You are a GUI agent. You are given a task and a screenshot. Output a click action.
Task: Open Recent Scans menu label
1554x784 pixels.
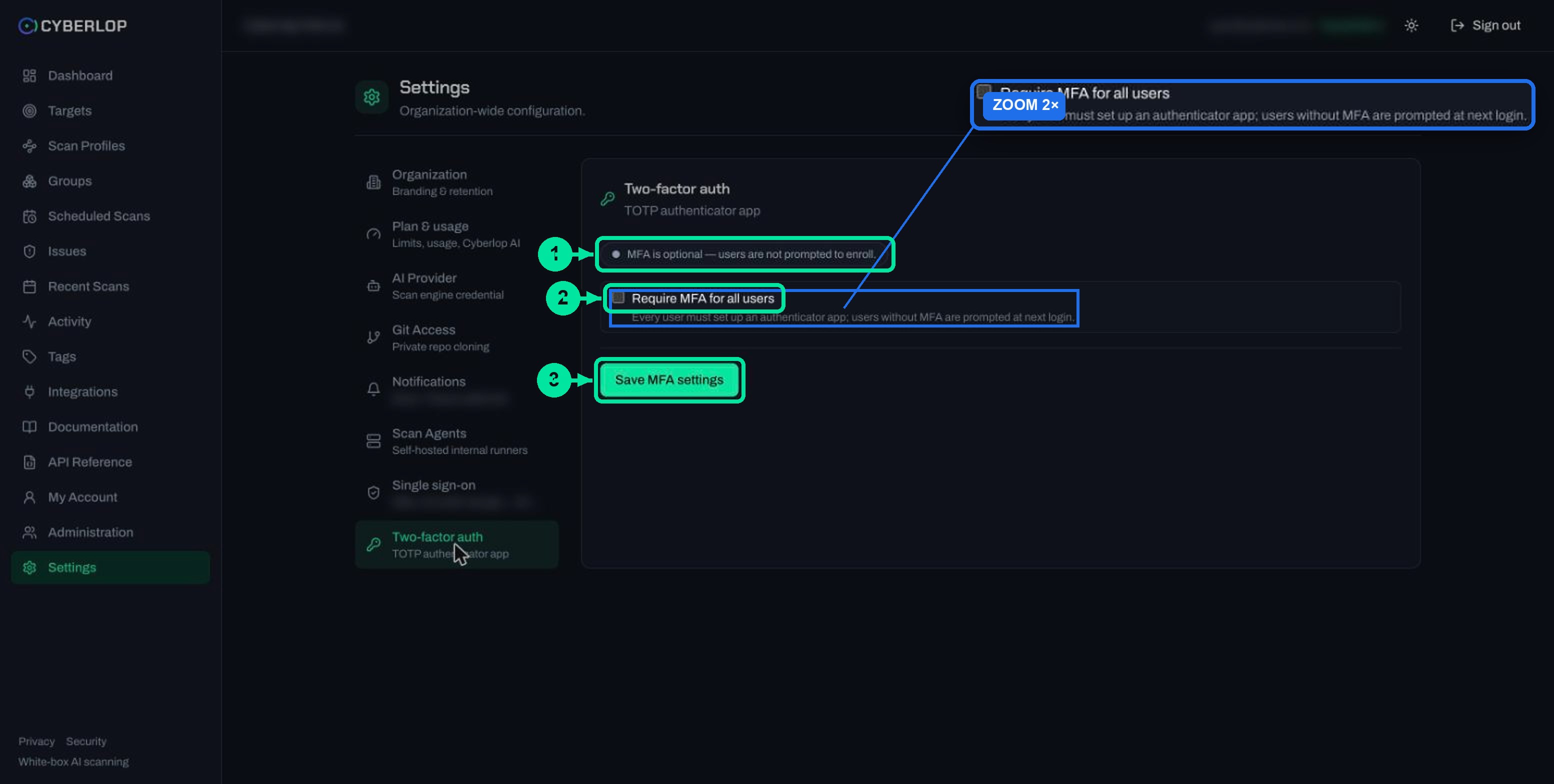click(88, 286)
